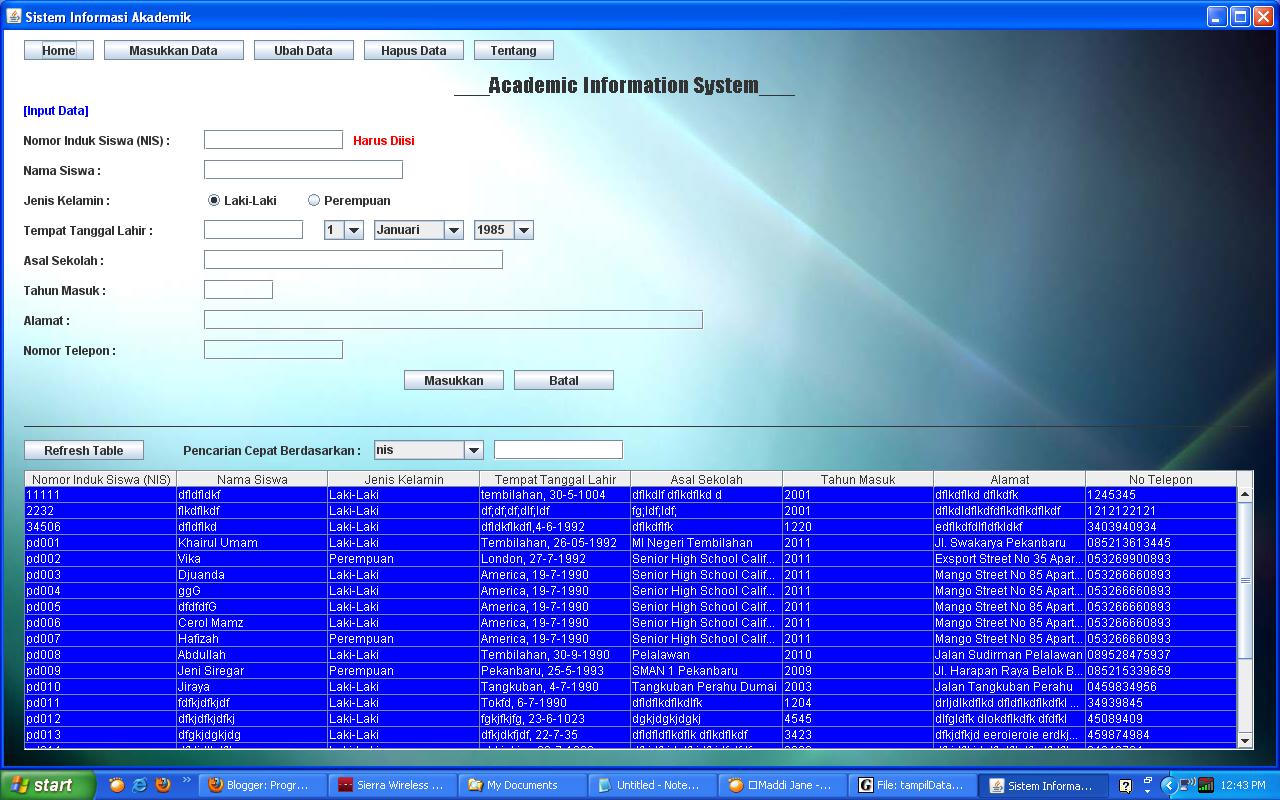Click the Refresh Table button
The image size is (1280, 800).
[84, 449]
